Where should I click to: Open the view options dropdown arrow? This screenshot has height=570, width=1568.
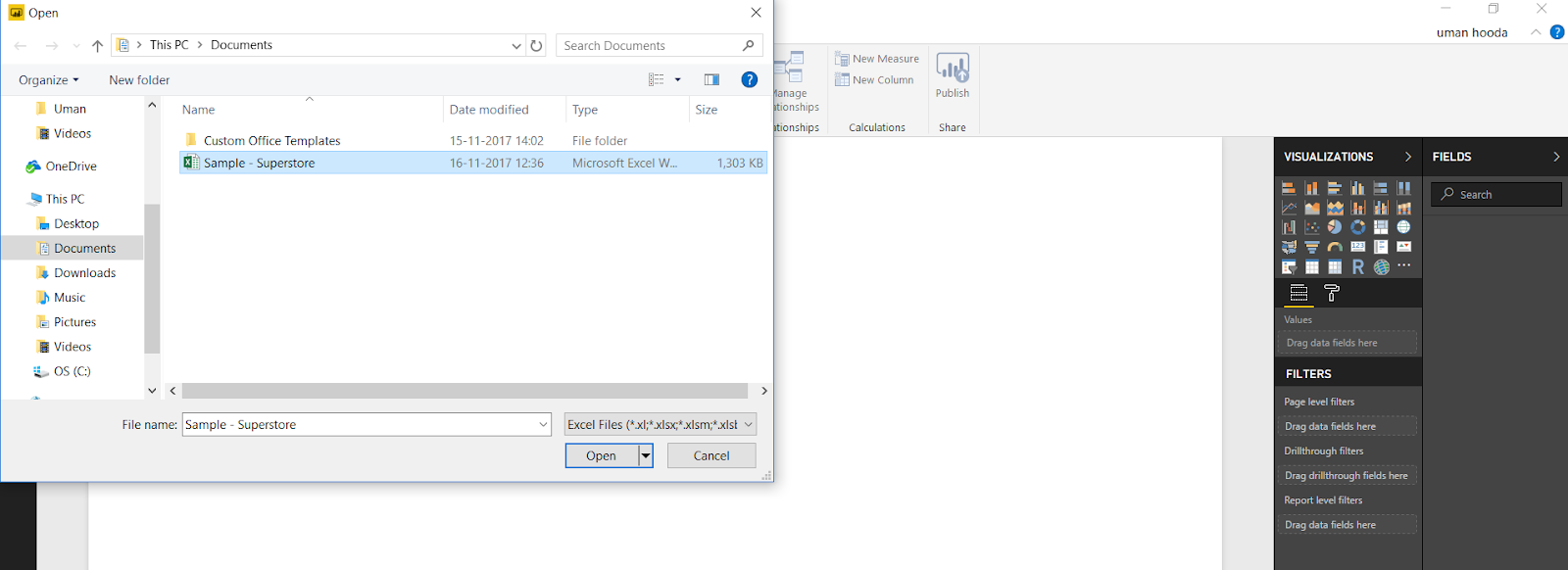(677, 80)
